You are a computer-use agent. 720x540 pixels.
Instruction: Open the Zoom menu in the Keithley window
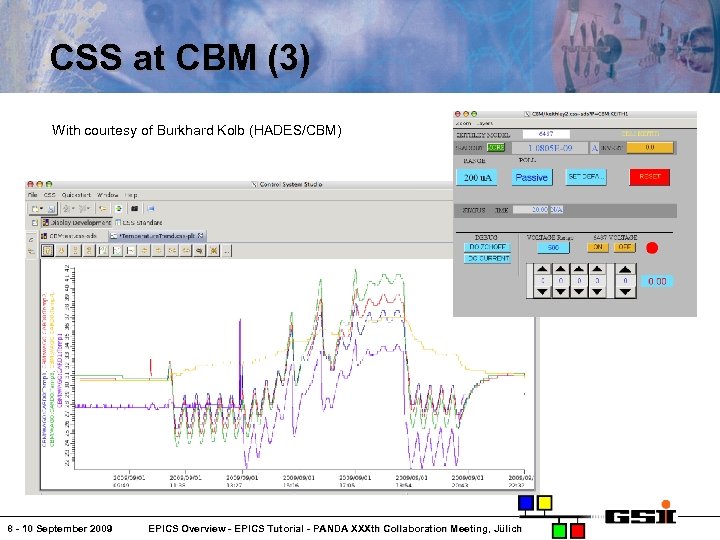(x=463, y=123)
